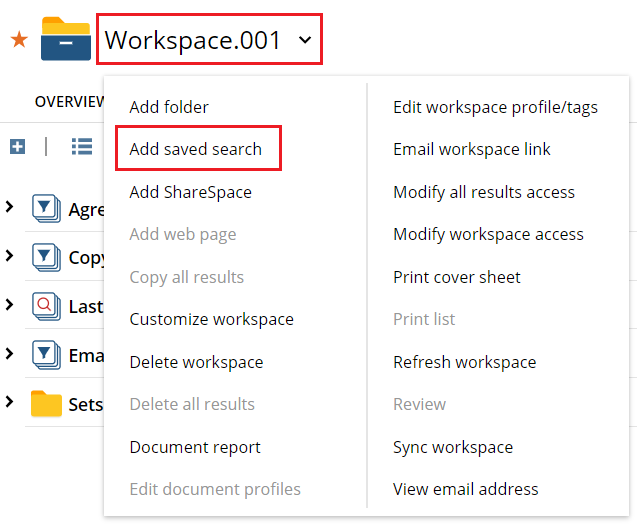Click the filter icon beside Ema
Image resolution: width=637 pixels, height=525 pixels.
pyautogui.click(x=46, y=355)
